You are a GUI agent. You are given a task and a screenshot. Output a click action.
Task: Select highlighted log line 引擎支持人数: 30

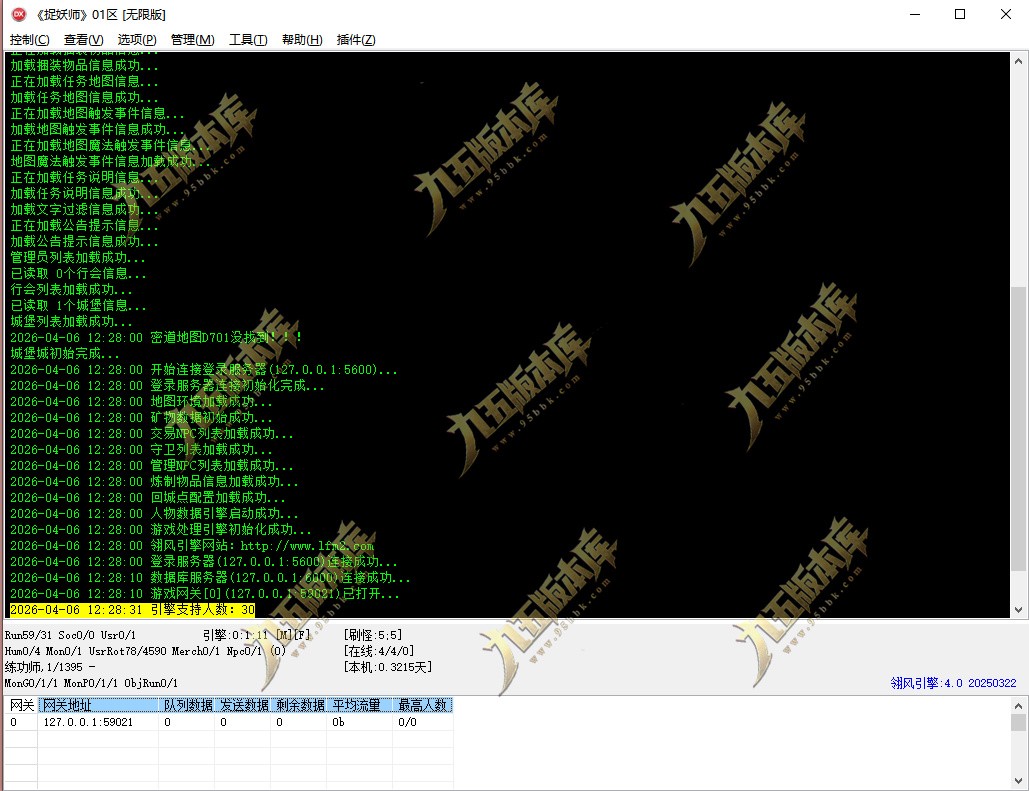[133, 610]
